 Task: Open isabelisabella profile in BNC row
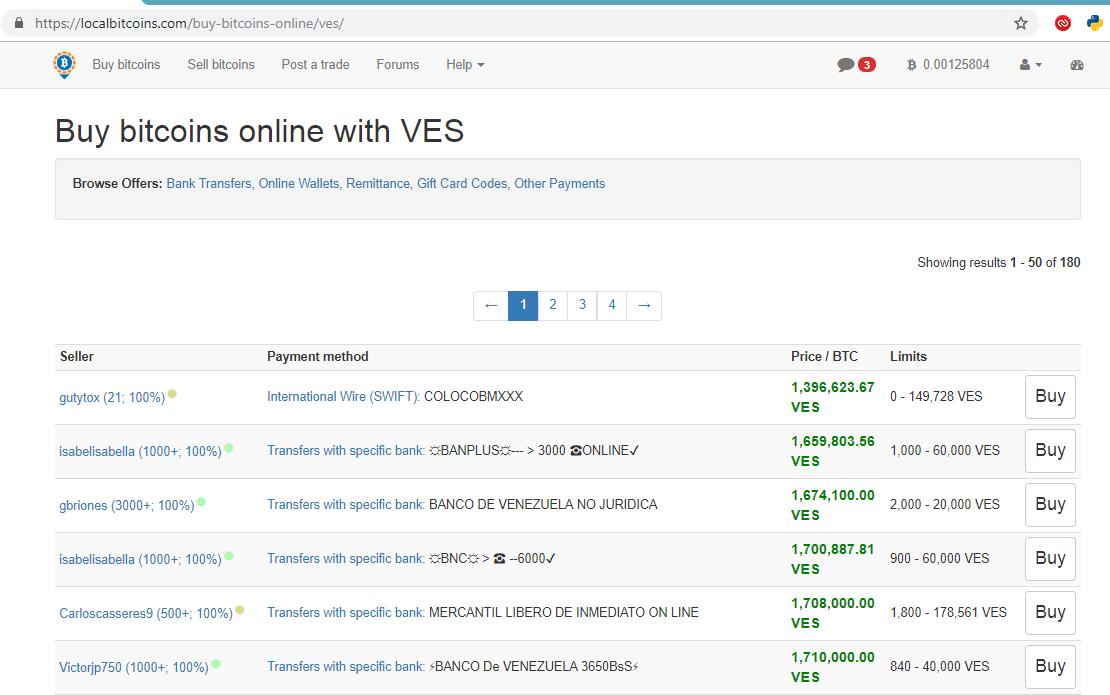pos(140,559)
